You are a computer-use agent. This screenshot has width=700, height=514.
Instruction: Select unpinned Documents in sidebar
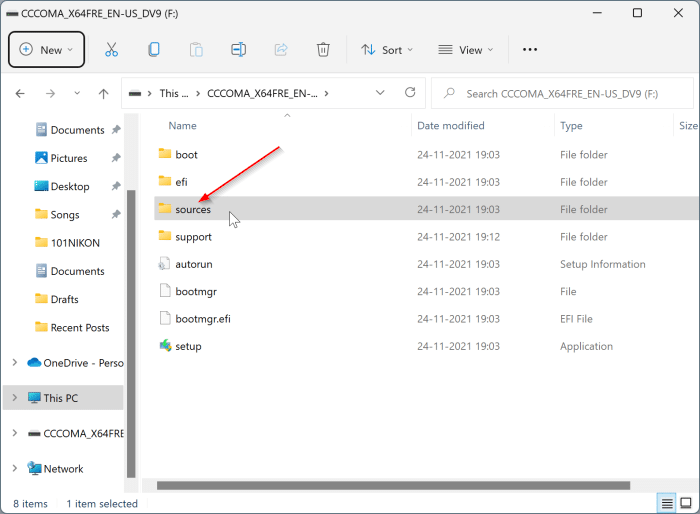(x=77, y=271)
